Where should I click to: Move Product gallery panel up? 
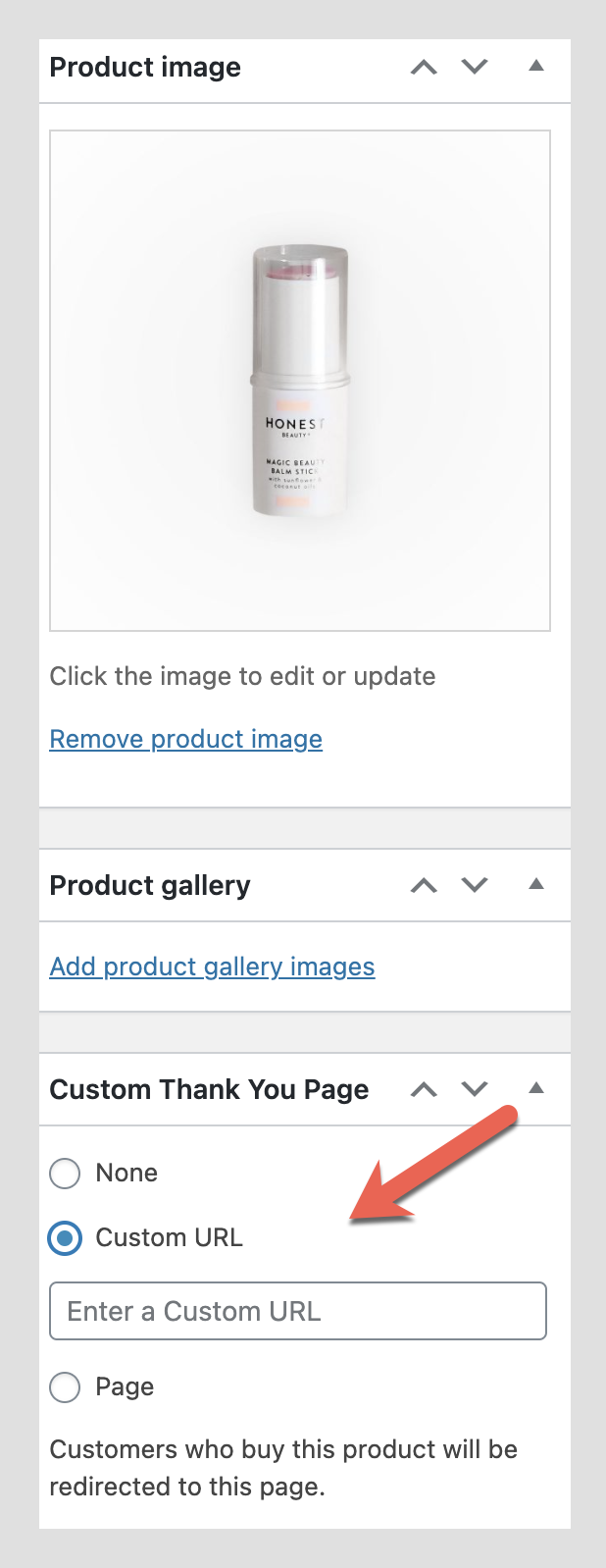click(x=424, y=885)
